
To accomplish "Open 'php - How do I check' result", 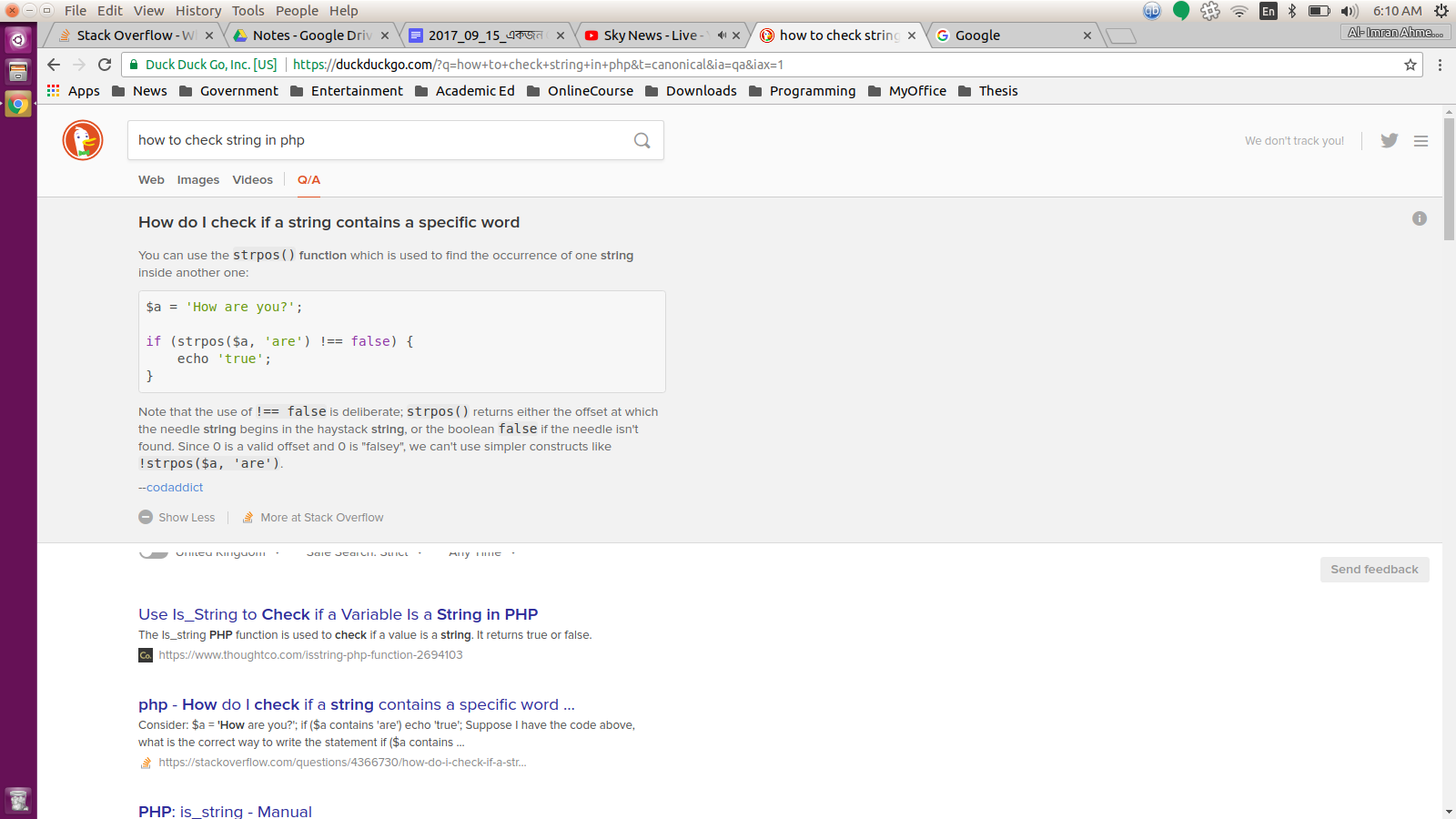I will pyautogui.click(x=357, y=704).
